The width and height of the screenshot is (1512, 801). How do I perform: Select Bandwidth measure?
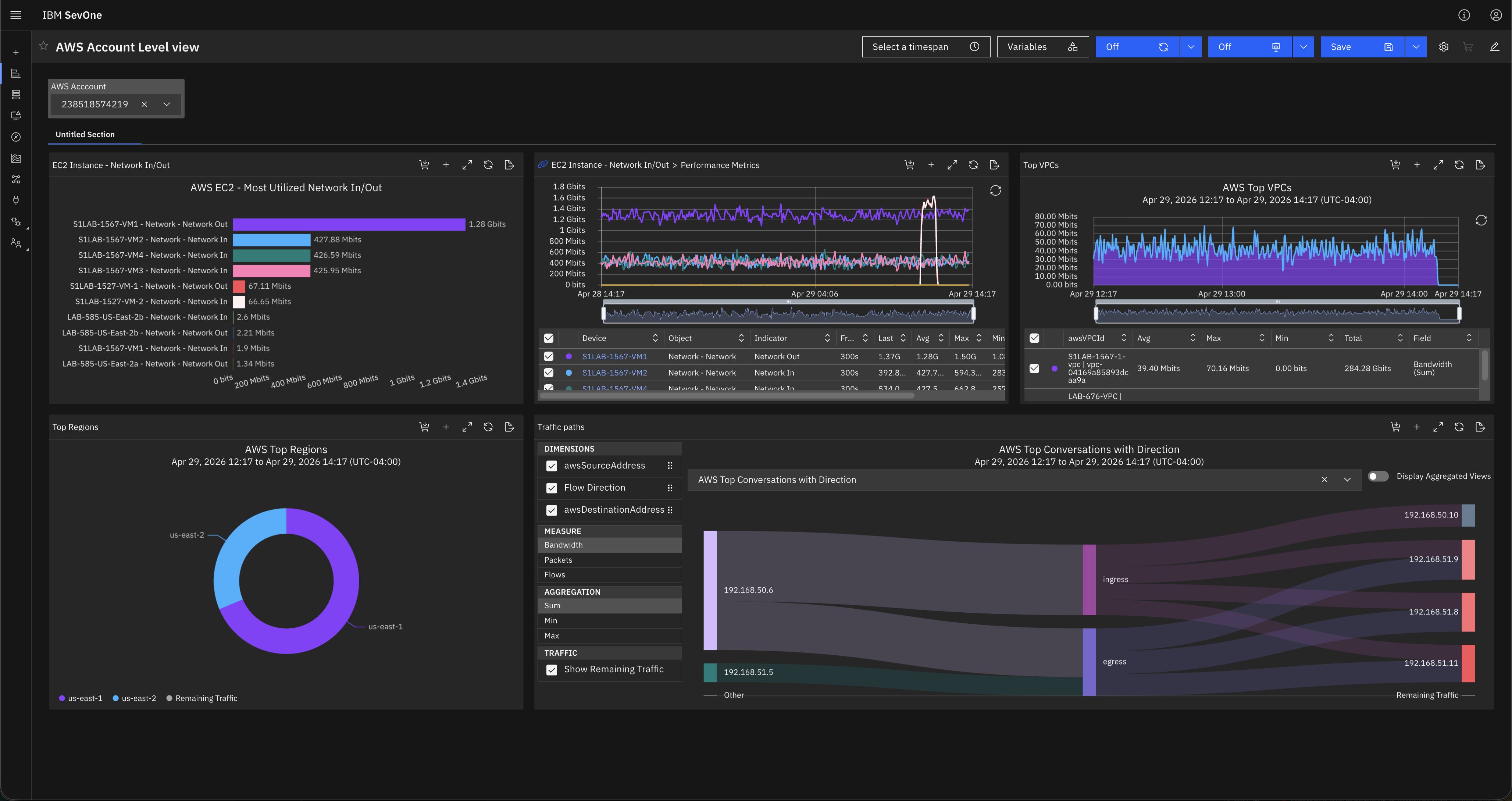pyautogui.click(x=609, y=545)
